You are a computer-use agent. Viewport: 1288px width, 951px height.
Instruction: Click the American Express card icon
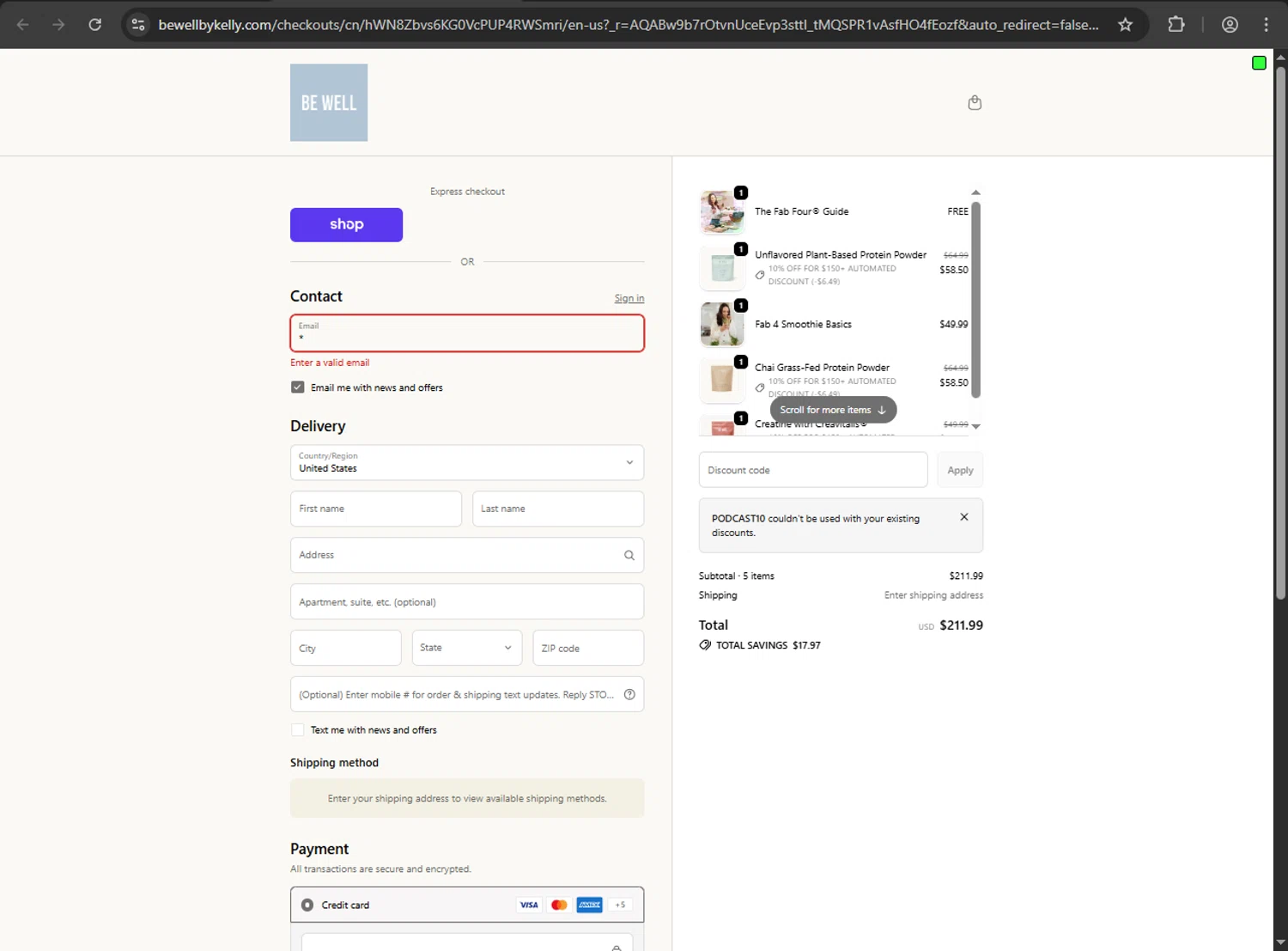tap(589, 905)
